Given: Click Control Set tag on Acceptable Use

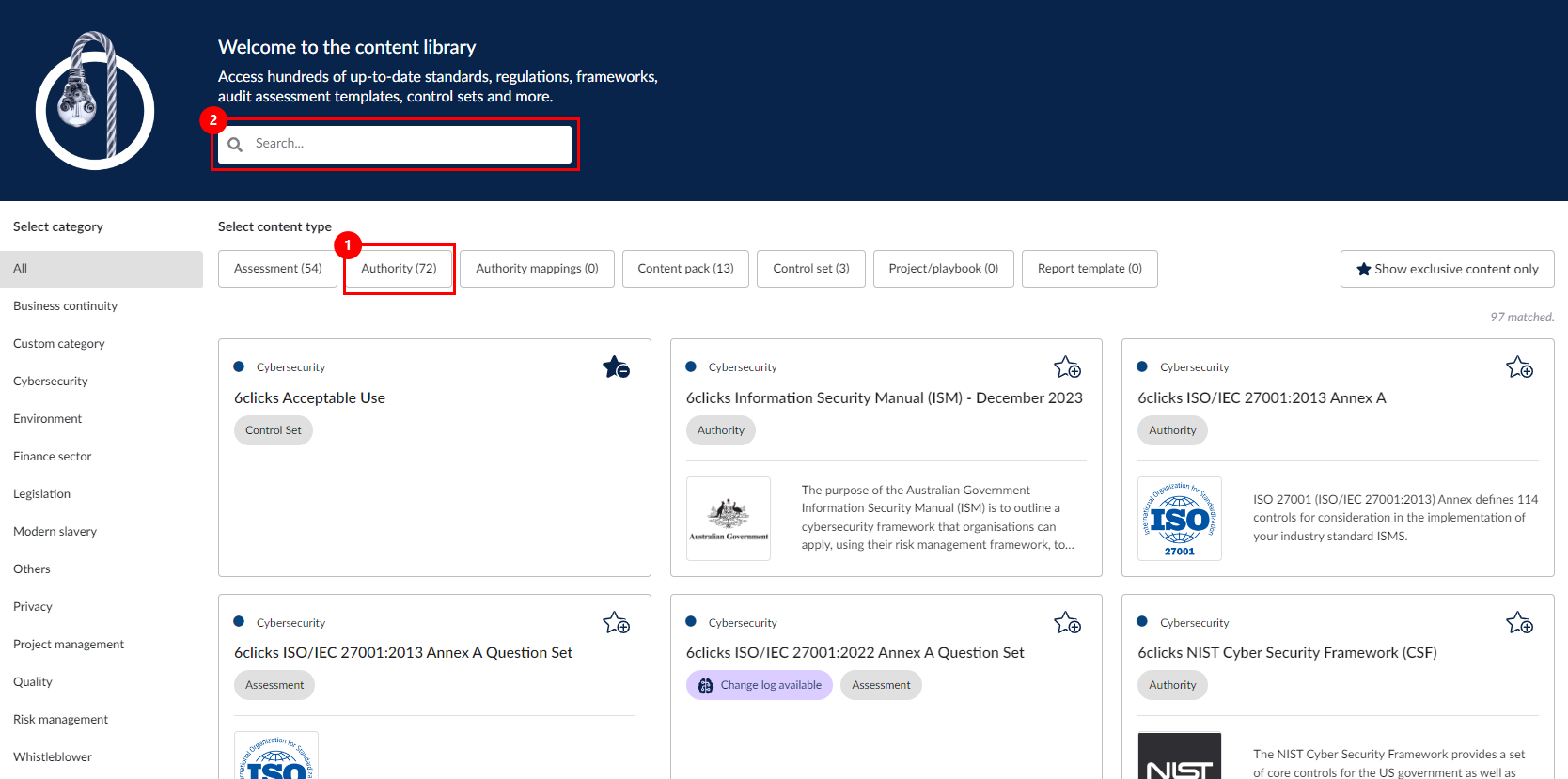Looking at the screenshot, I should coord(274,430).
